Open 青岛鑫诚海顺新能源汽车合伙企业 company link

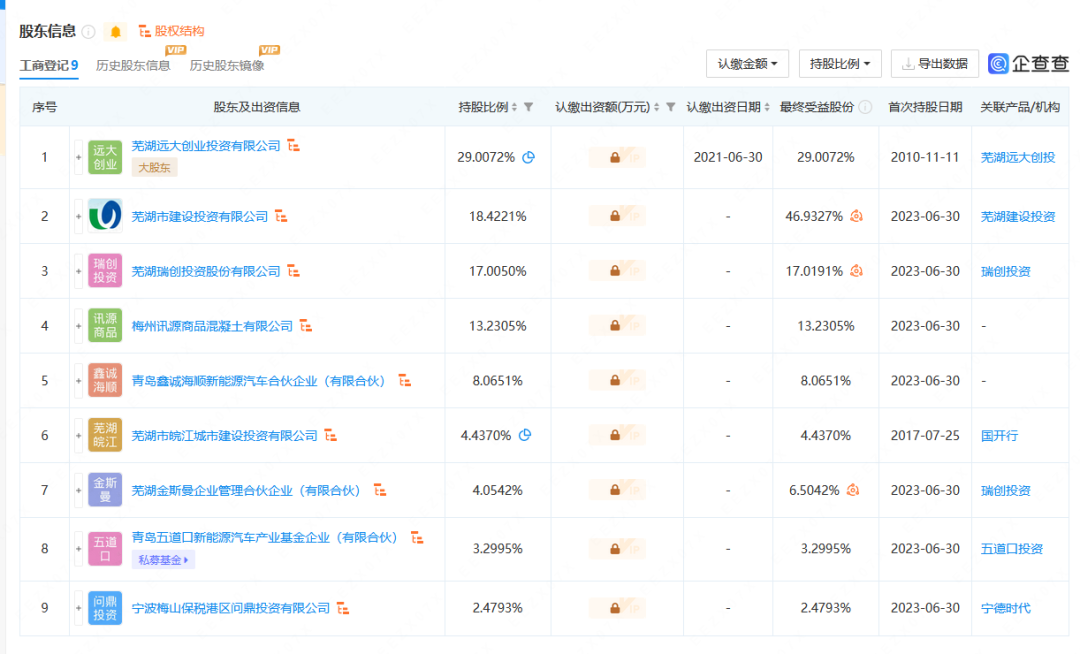pyautogui.click(x=259, y=381)
